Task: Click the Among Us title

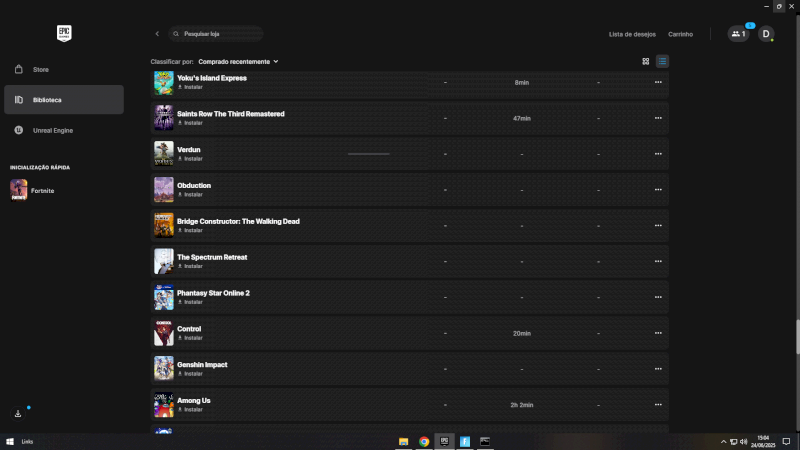Action: (194, 401)
